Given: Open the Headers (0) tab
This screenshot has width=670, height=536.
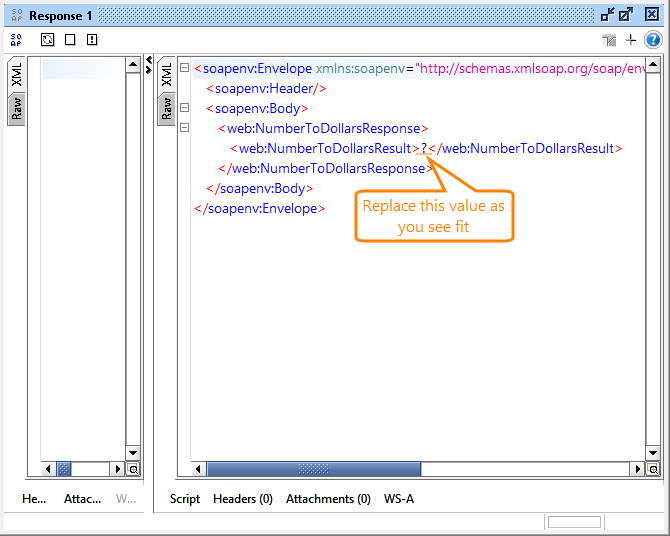Looking at the screenshot, I should coord(243,499).
